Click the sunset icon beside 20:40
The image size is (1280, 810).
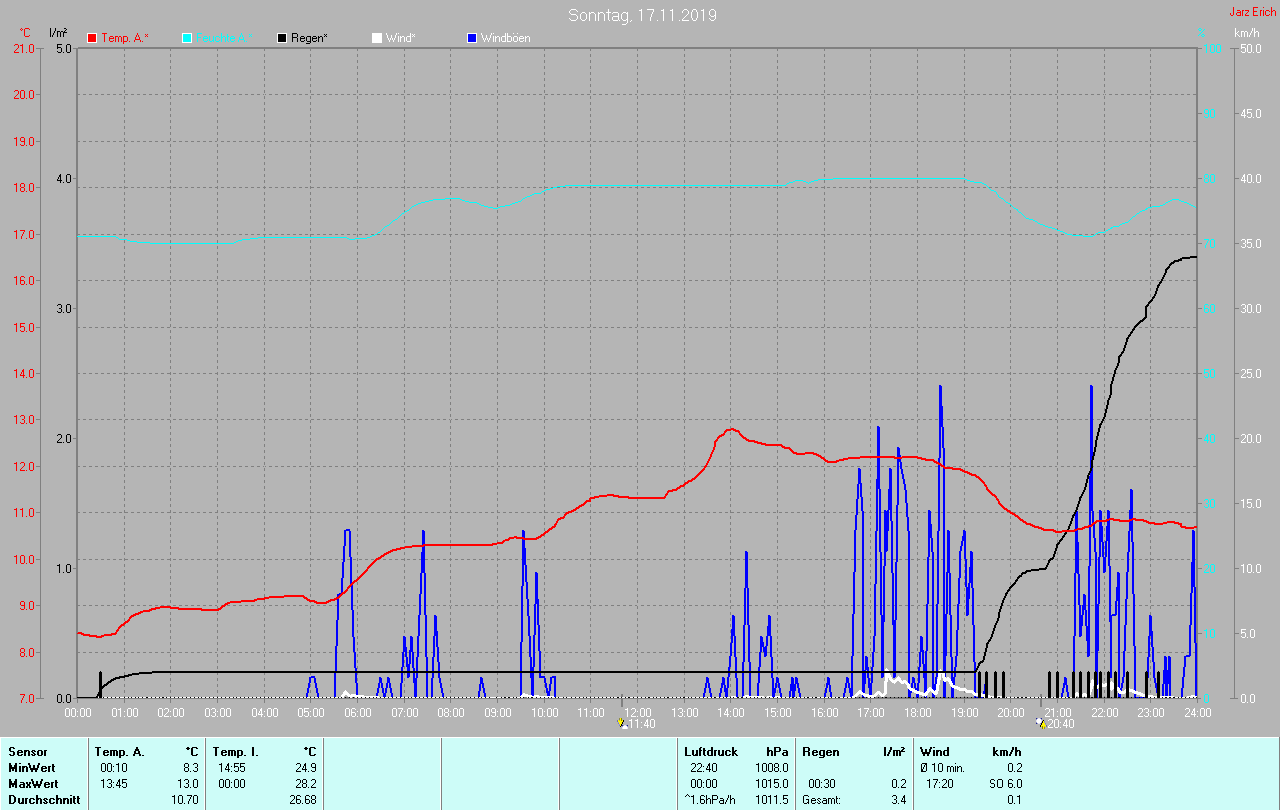coord(1042,722)
